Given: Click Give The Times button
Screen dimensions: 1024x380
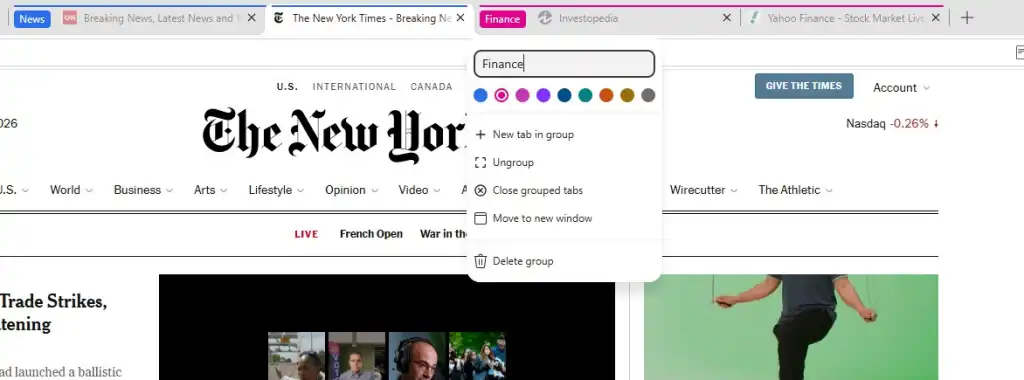Looking at the screenshot, I should pos(804,86).
